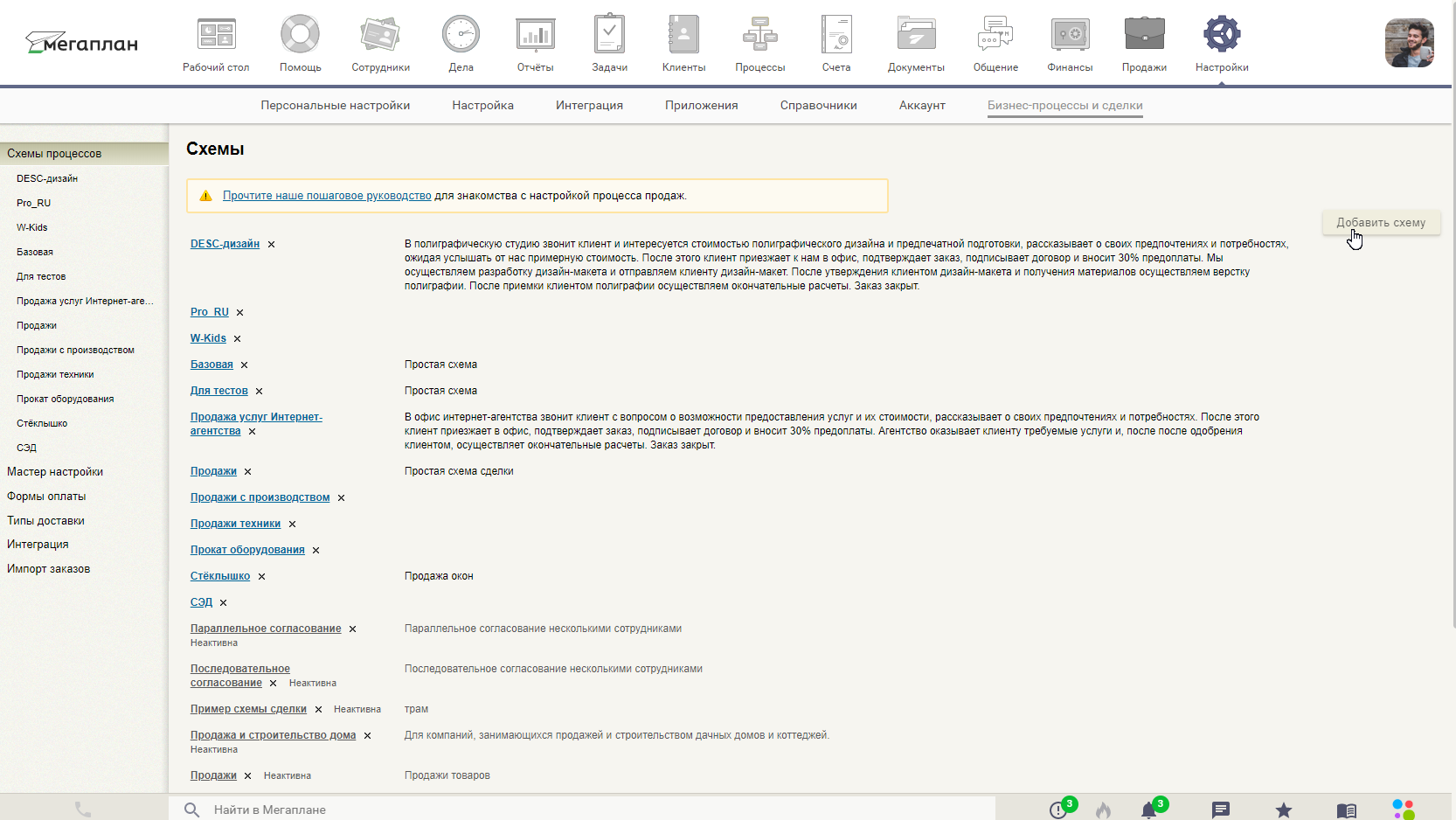Screen dimensions: 1456x820
Task: Open the Процессы flowchart icon
Action: (x=759, y=35)
